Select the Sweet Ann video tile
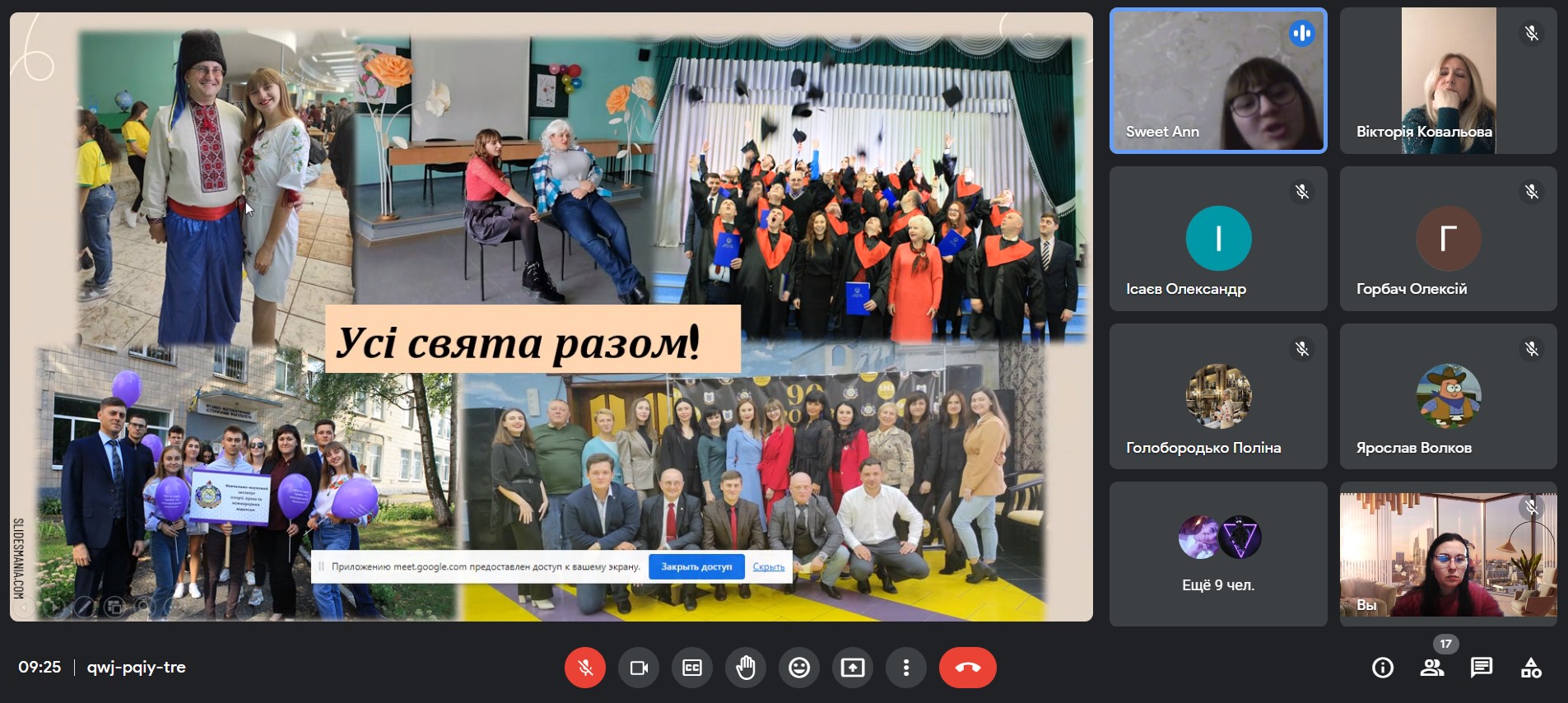 (1217, 81)
